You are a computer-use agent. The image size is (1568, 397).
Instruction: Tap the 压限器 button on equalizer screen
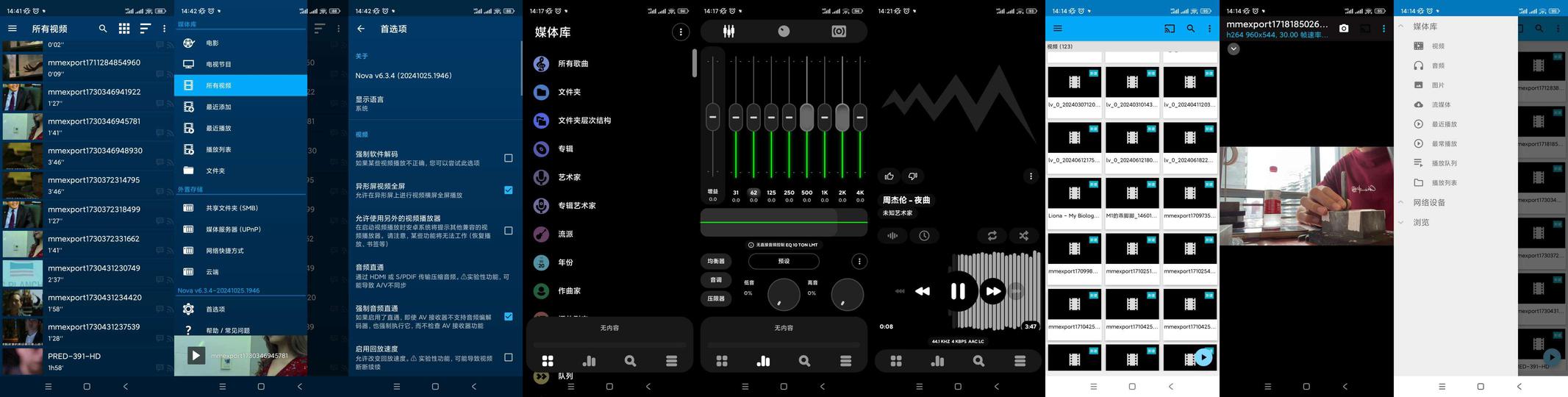pos(716,299)
